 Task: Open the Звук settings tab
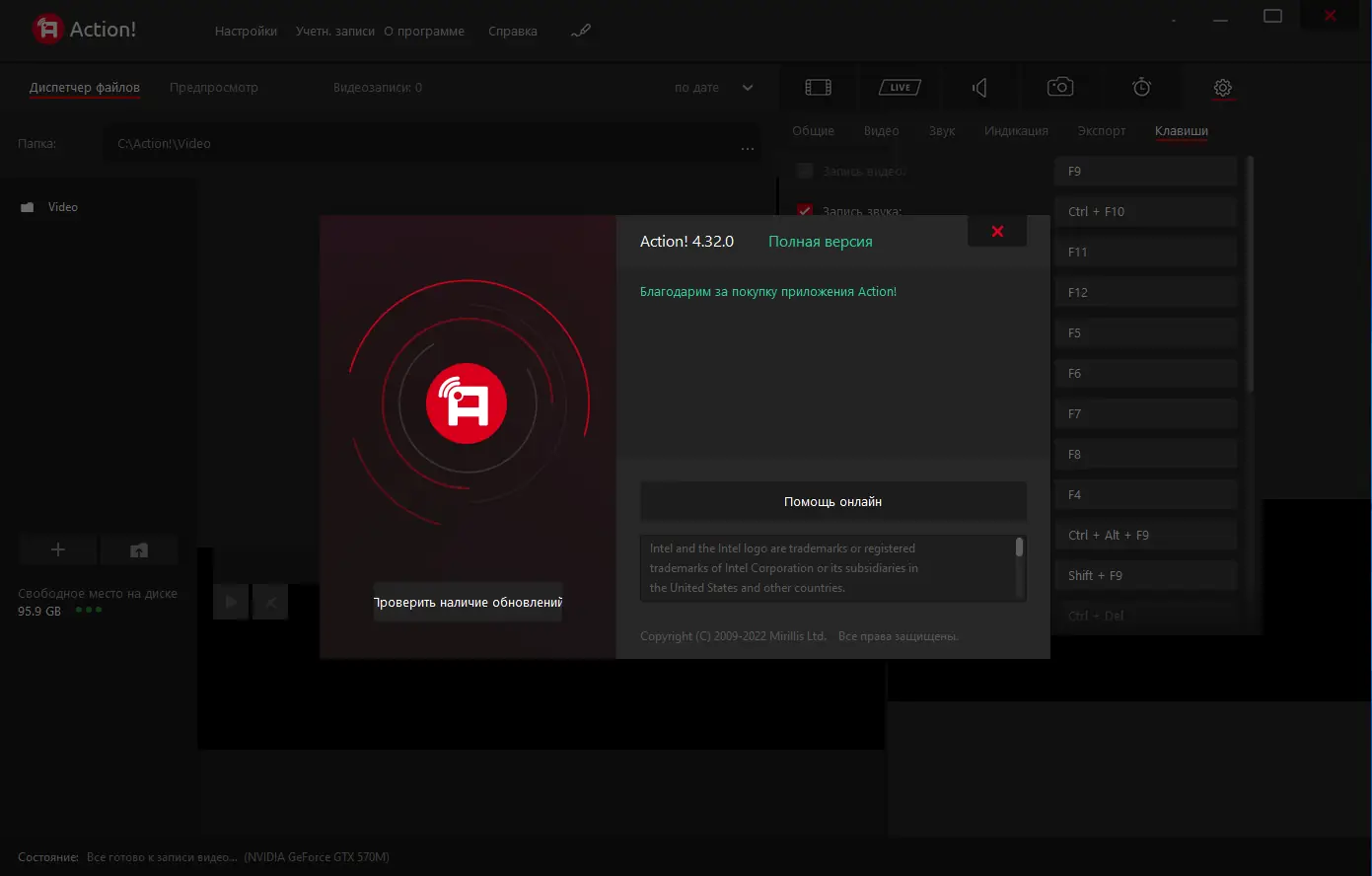click(942, 131)
